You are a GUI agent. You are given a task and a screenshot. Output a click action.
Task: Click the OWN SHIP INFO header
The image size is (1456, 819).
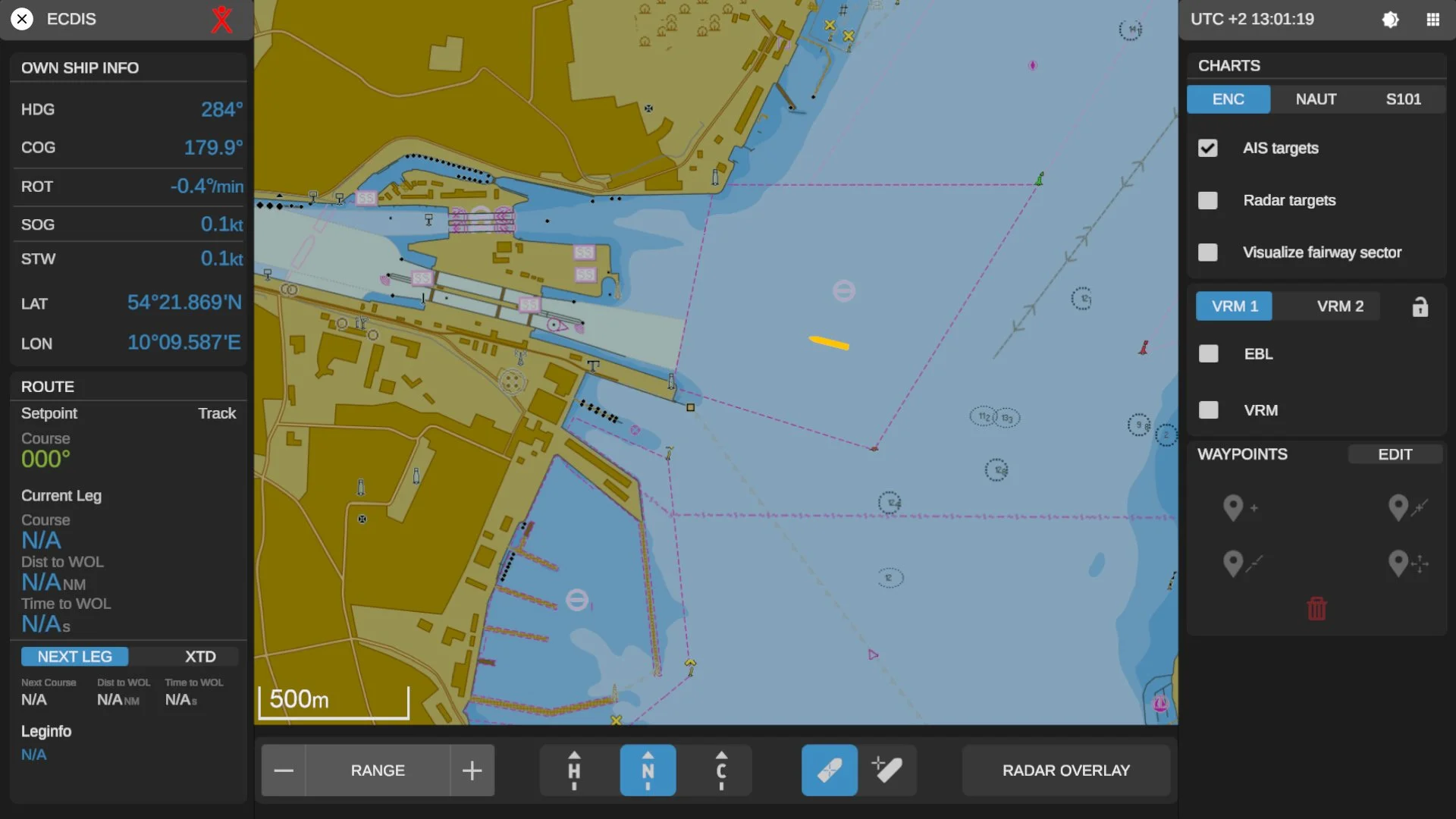(80, 68)
